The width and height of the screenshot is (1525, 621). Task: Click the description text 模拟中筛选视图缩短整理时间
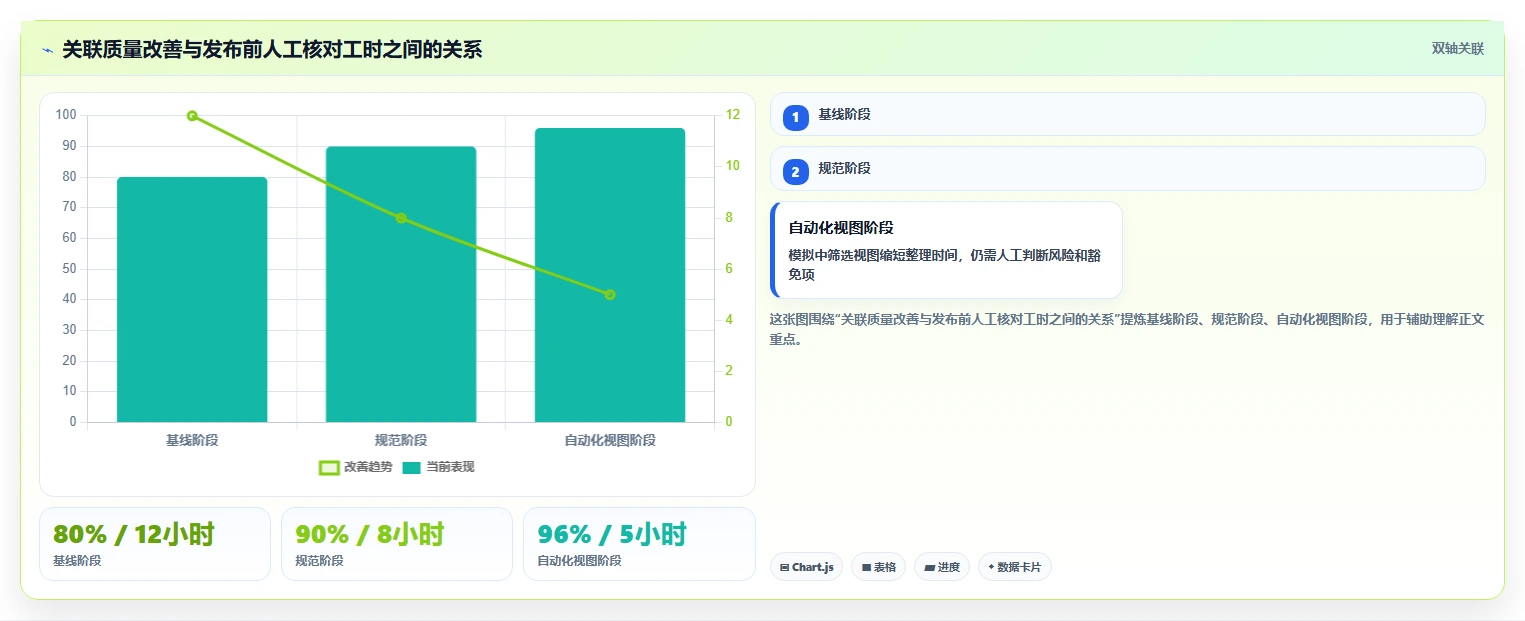pos(945,265)
